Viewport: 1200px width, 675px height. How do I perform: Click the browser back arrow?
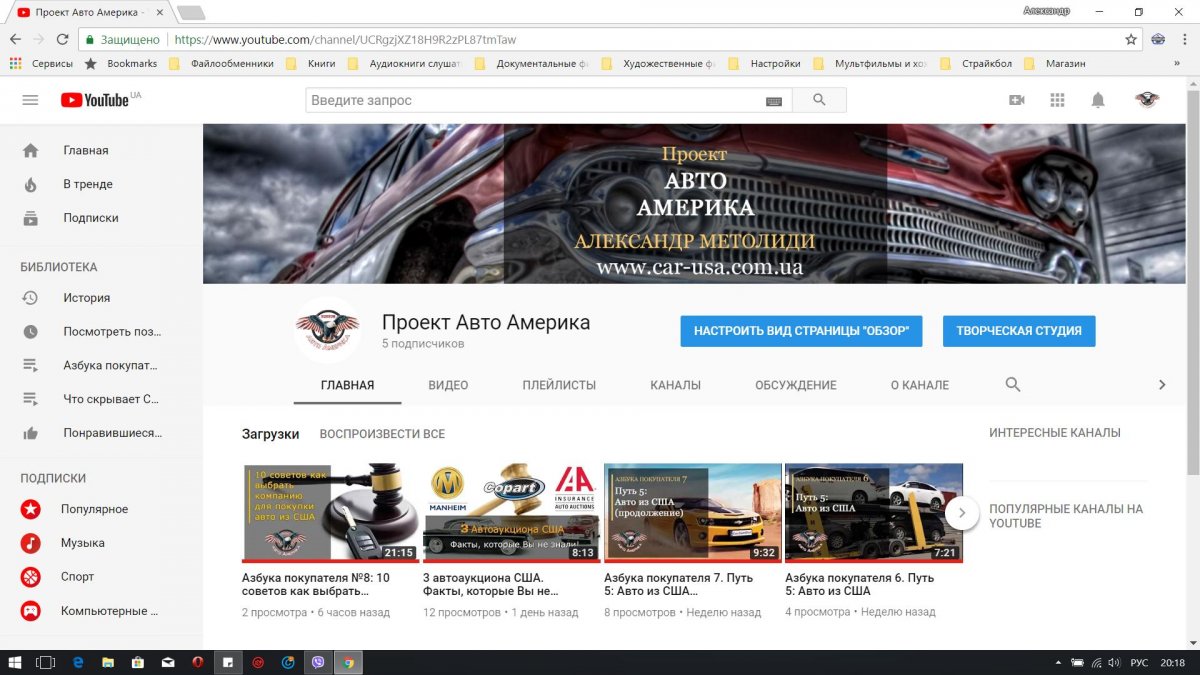pyautogui.click(x=14, y=39)
